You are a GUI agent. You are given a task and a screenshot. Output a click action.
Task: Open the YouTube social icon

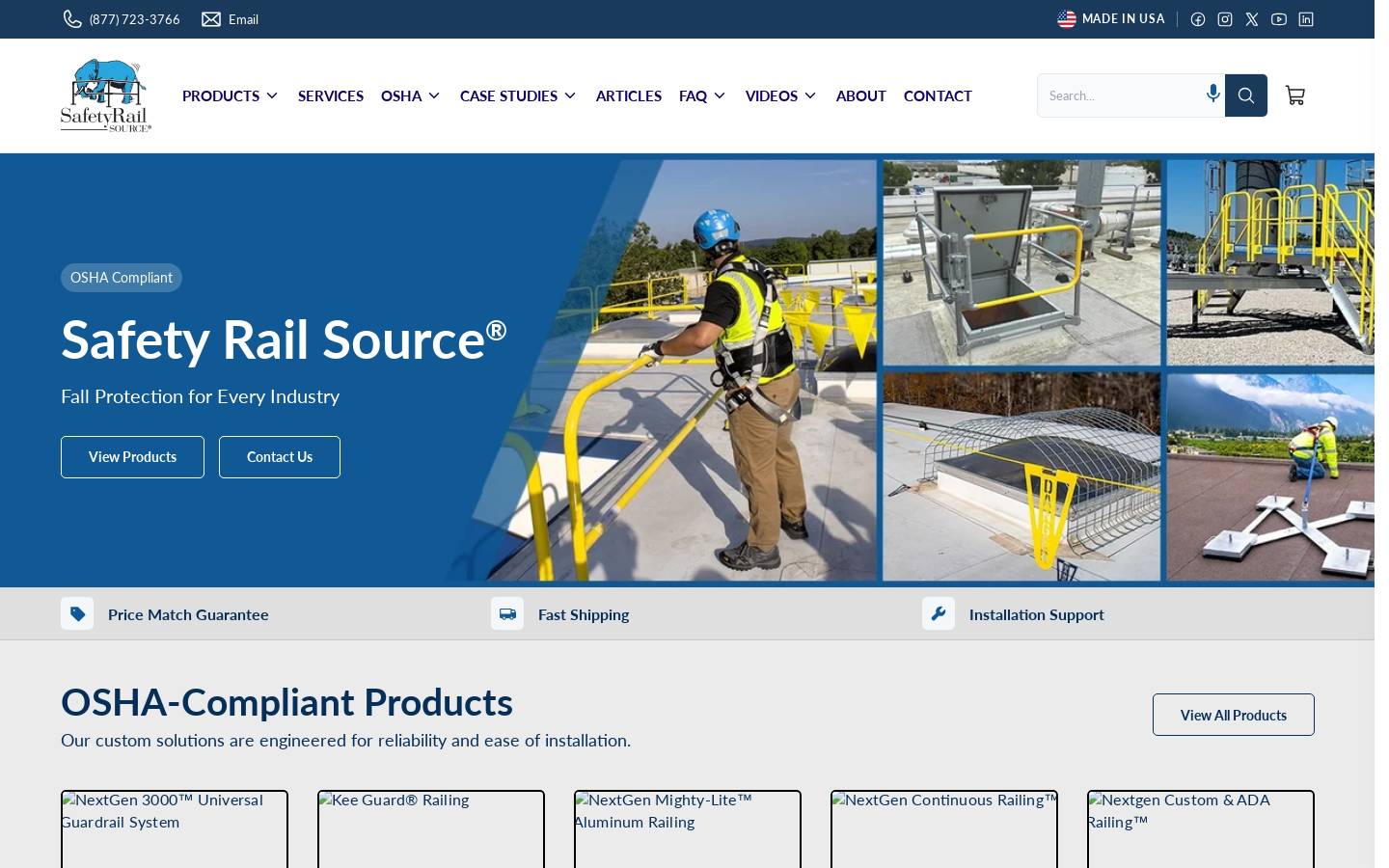pyautogui.click(x=1279, y=19)
